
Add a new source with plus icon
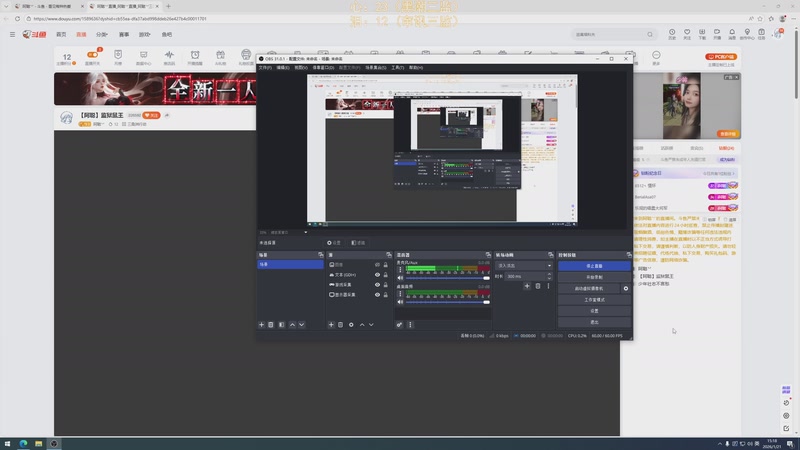331,324
